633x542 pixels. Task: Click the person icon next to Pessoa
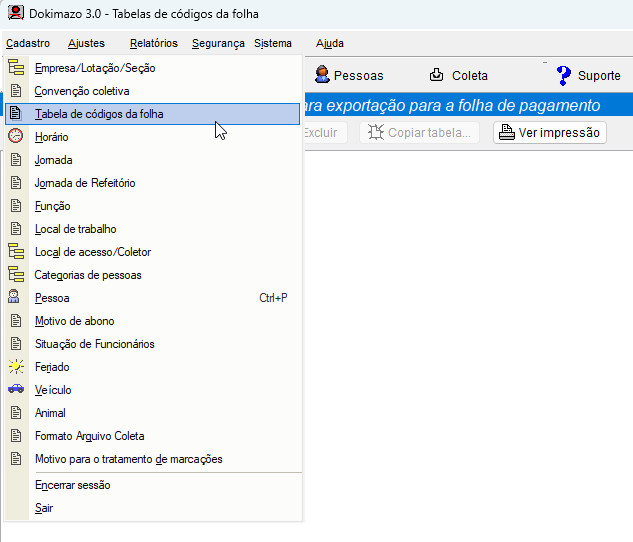click(x=16, y=298)
